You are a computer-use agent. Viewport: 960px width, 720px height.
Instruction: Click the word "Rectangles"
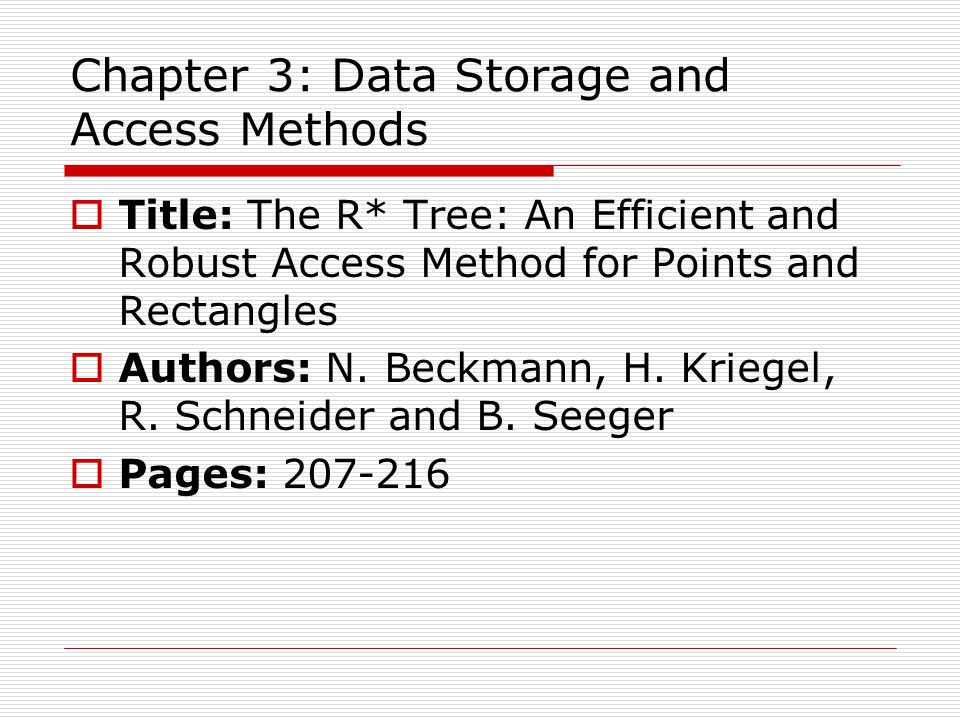pos(228,312)
